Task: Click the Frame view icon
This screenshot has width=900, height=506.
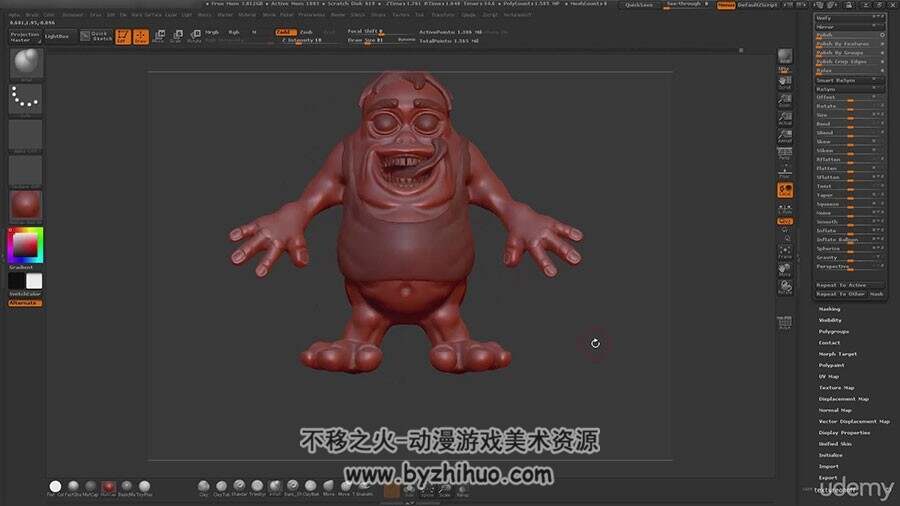Action: pyautogui.click(x=785, y=252)
